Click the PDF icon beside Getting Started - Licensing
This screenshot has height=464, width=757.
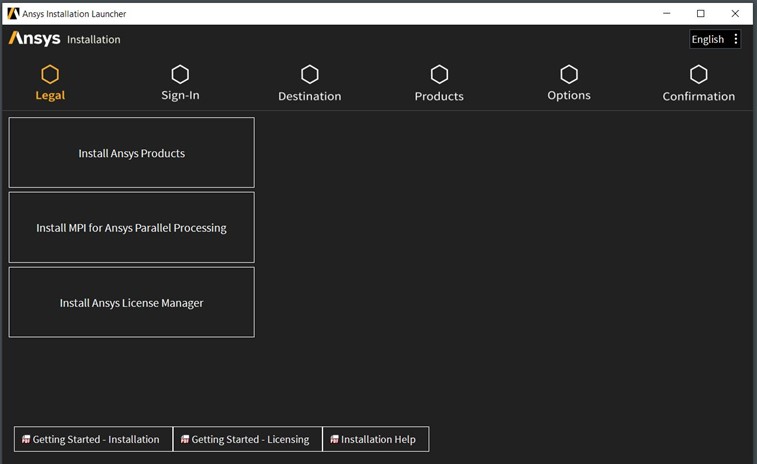185,439
